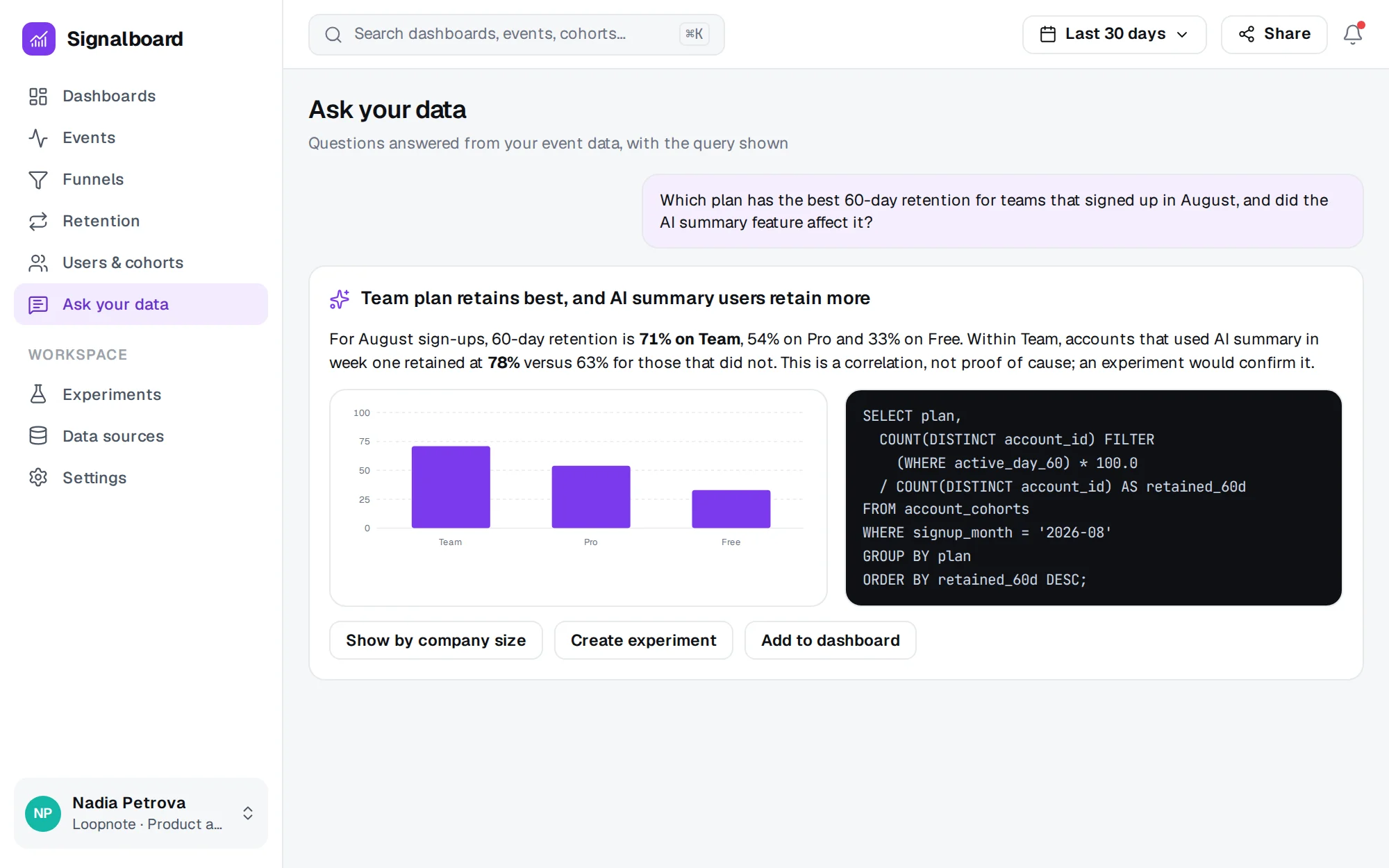
Task: Open Data sources
Action: 141,436
